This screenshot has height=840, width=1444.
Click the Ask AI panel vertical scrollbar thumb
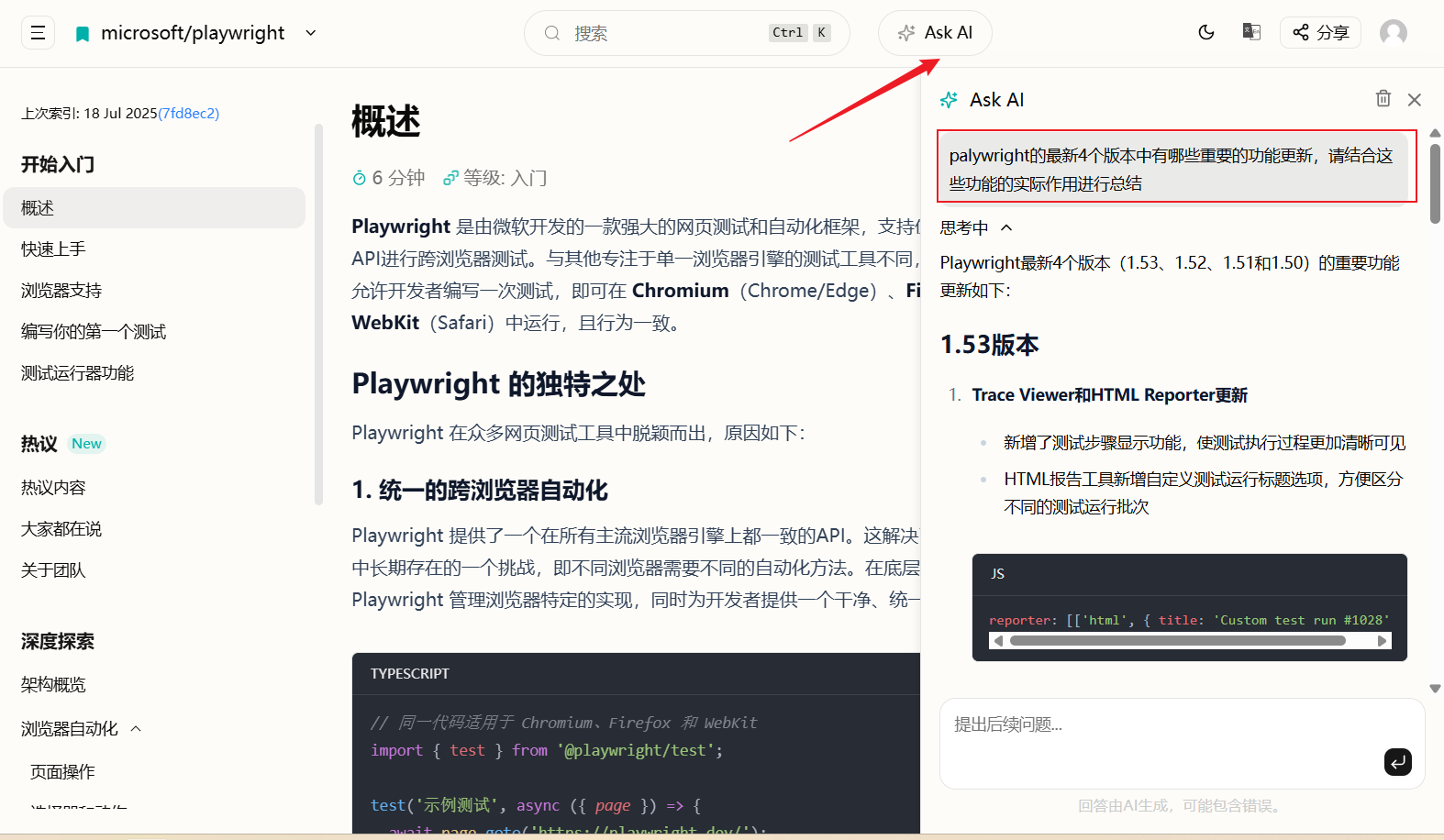coord(1435,183)
